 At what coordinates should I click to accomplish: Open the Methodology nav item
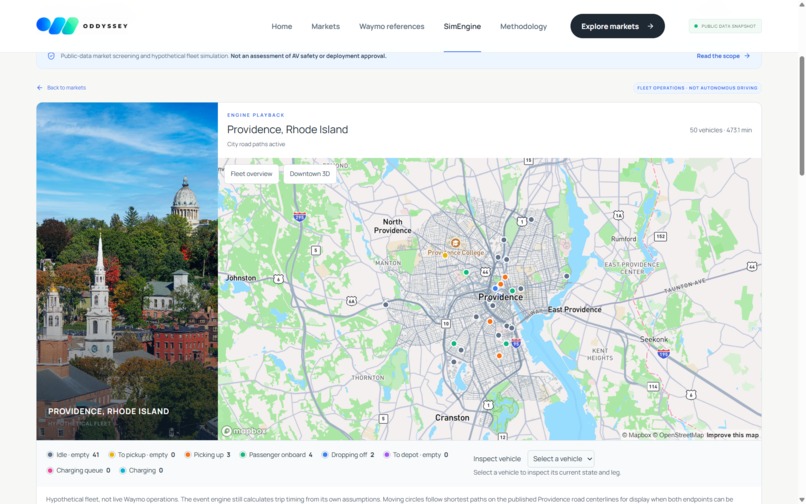click(x=523, y=26)
